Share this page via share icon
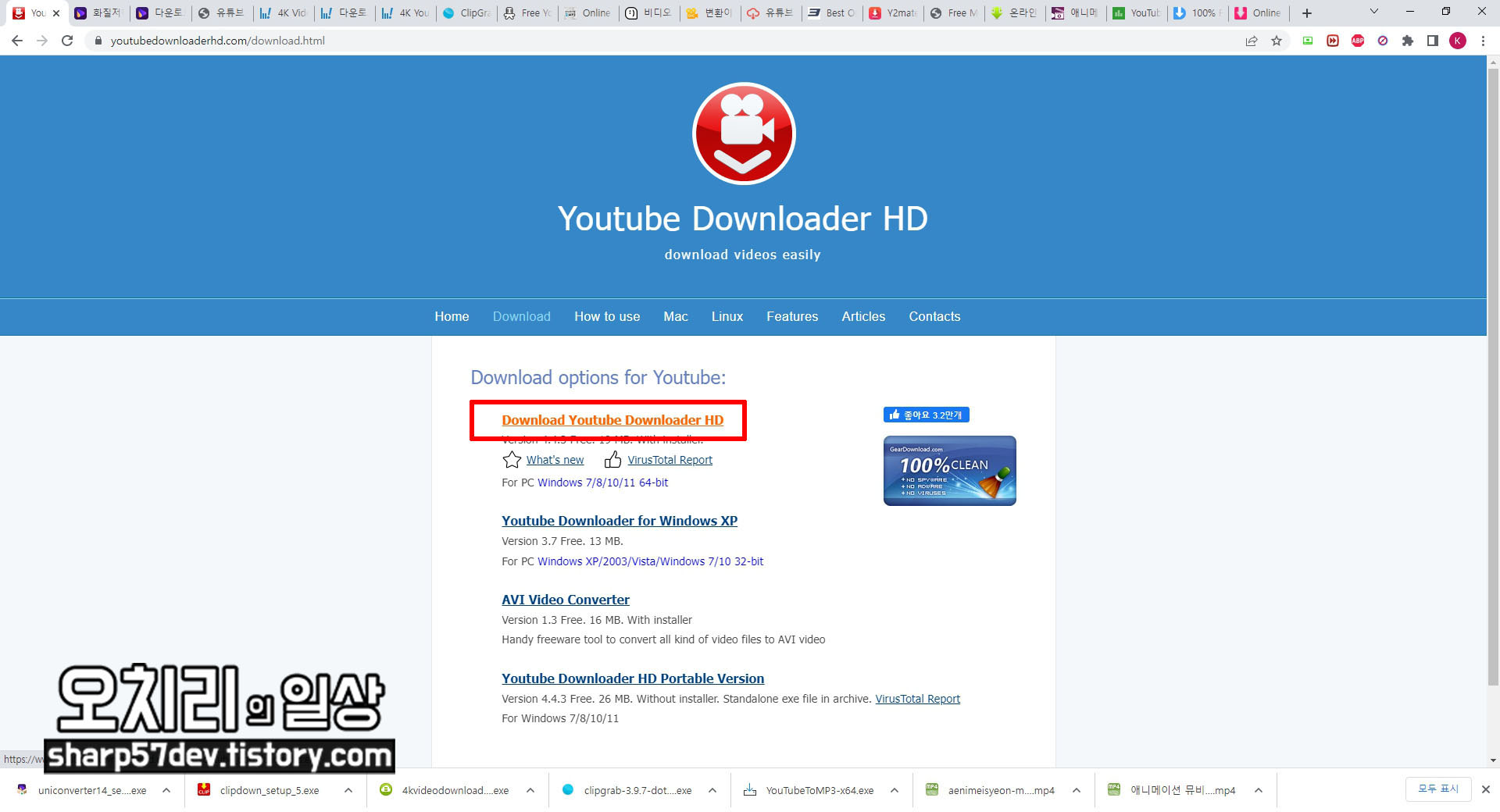The width and height of the screenshot is (1500, 812). (x=1252, y=41)
